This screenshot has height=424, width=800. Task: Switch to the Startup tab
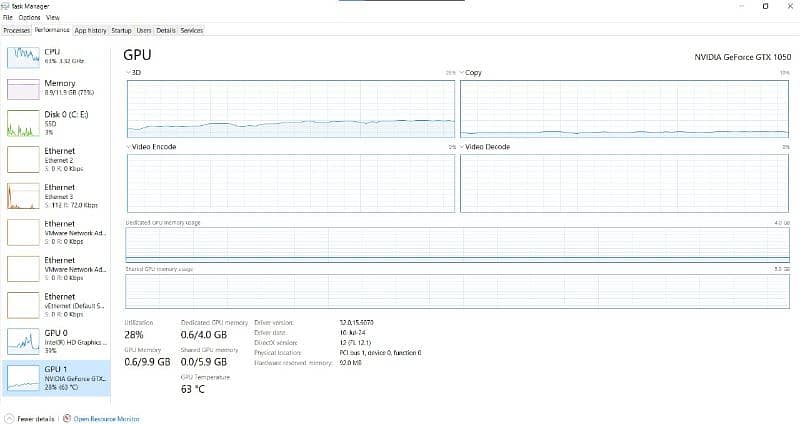[x=121, y=30]
